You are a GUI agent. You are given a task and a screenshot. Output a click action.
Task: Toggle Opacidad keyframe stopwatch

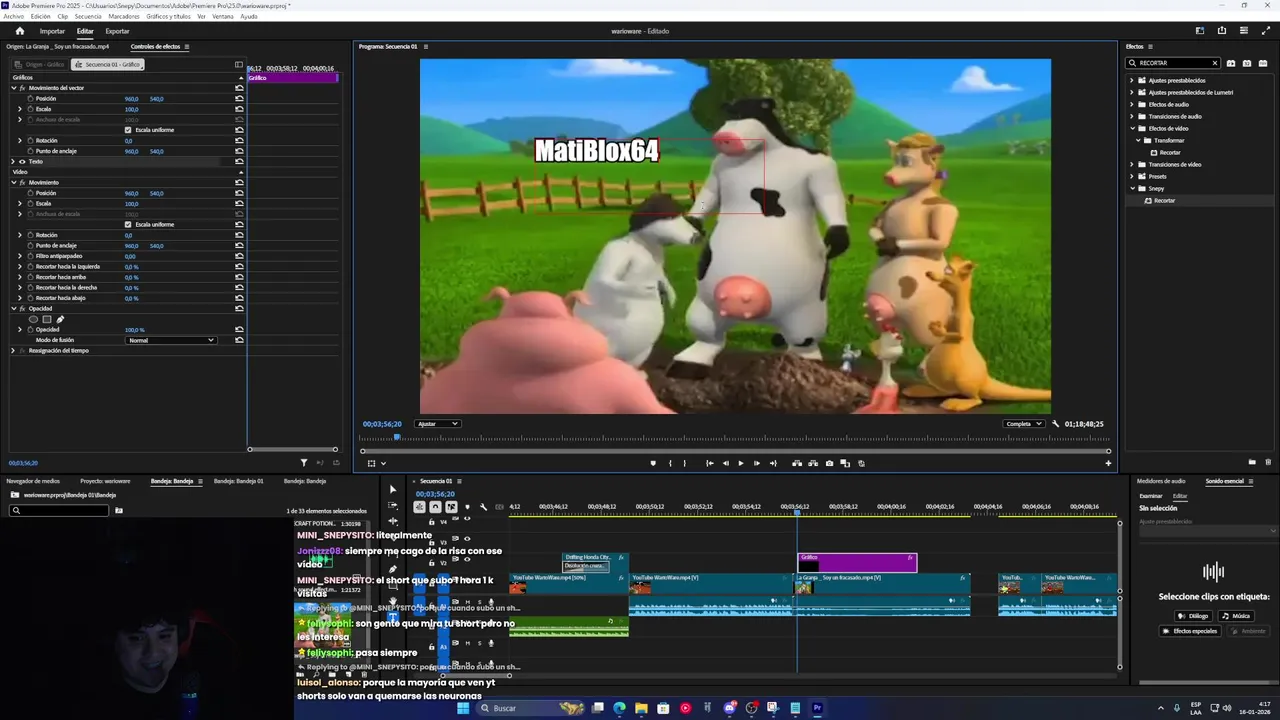click(x=30, y=330)
